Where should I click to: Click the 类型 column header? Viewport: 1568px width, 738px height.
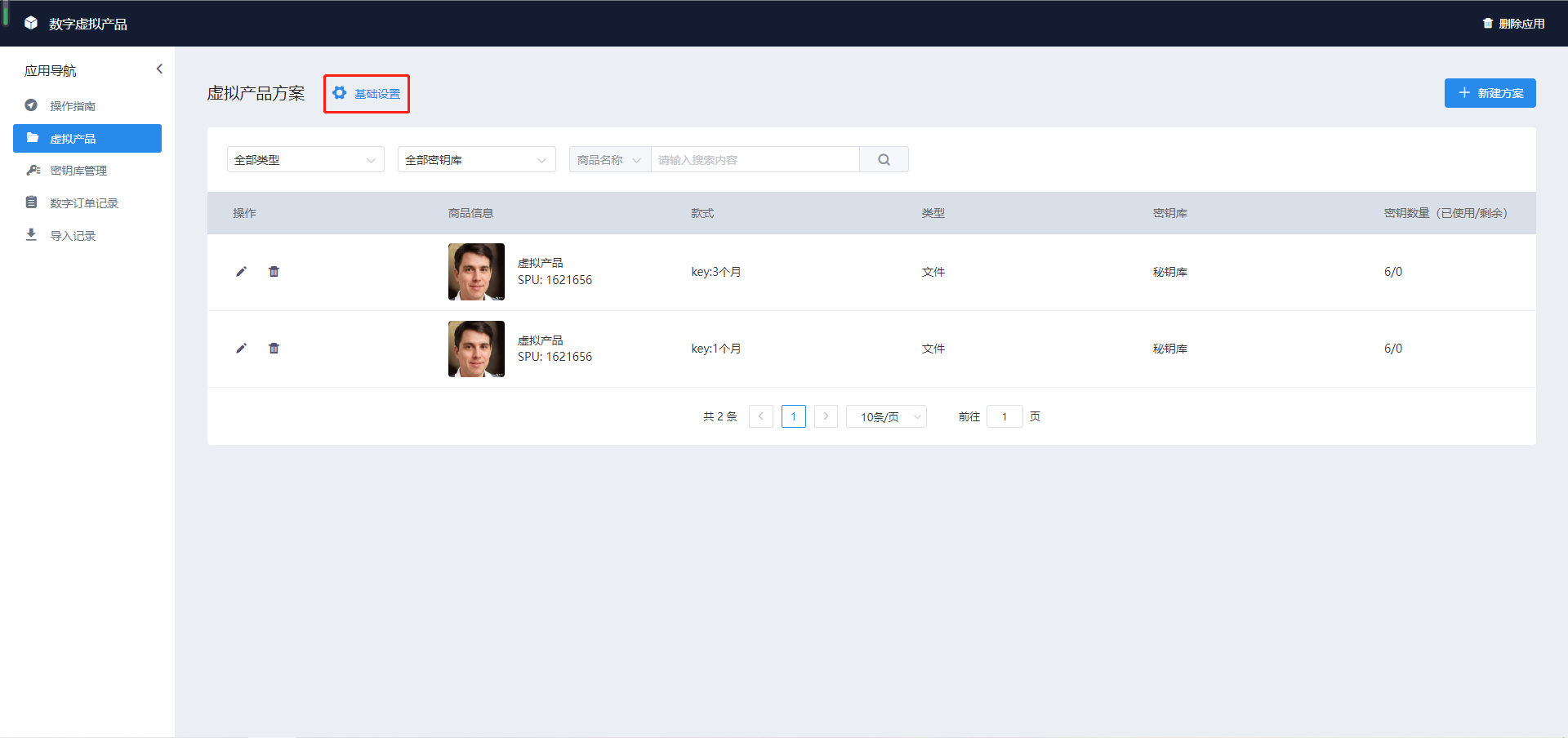point(933,213)
